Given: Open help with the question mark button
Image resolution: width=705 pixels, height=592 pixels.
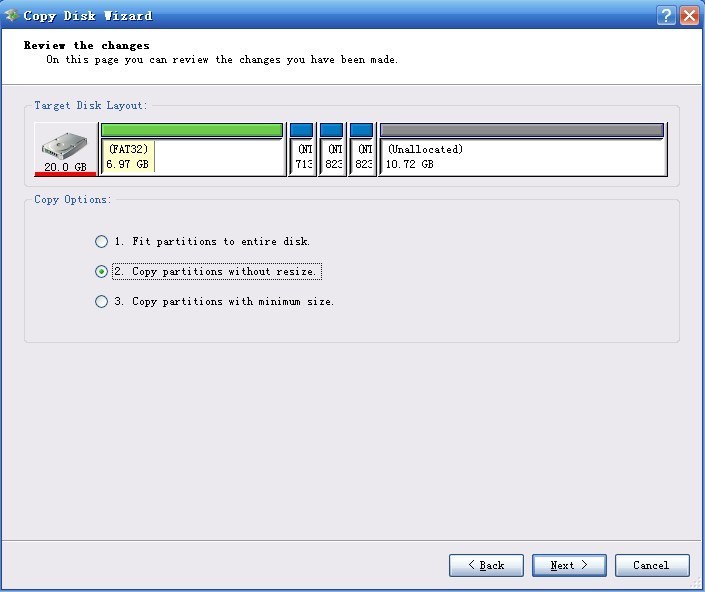Looking at the screenshot, I should (666, 15).
